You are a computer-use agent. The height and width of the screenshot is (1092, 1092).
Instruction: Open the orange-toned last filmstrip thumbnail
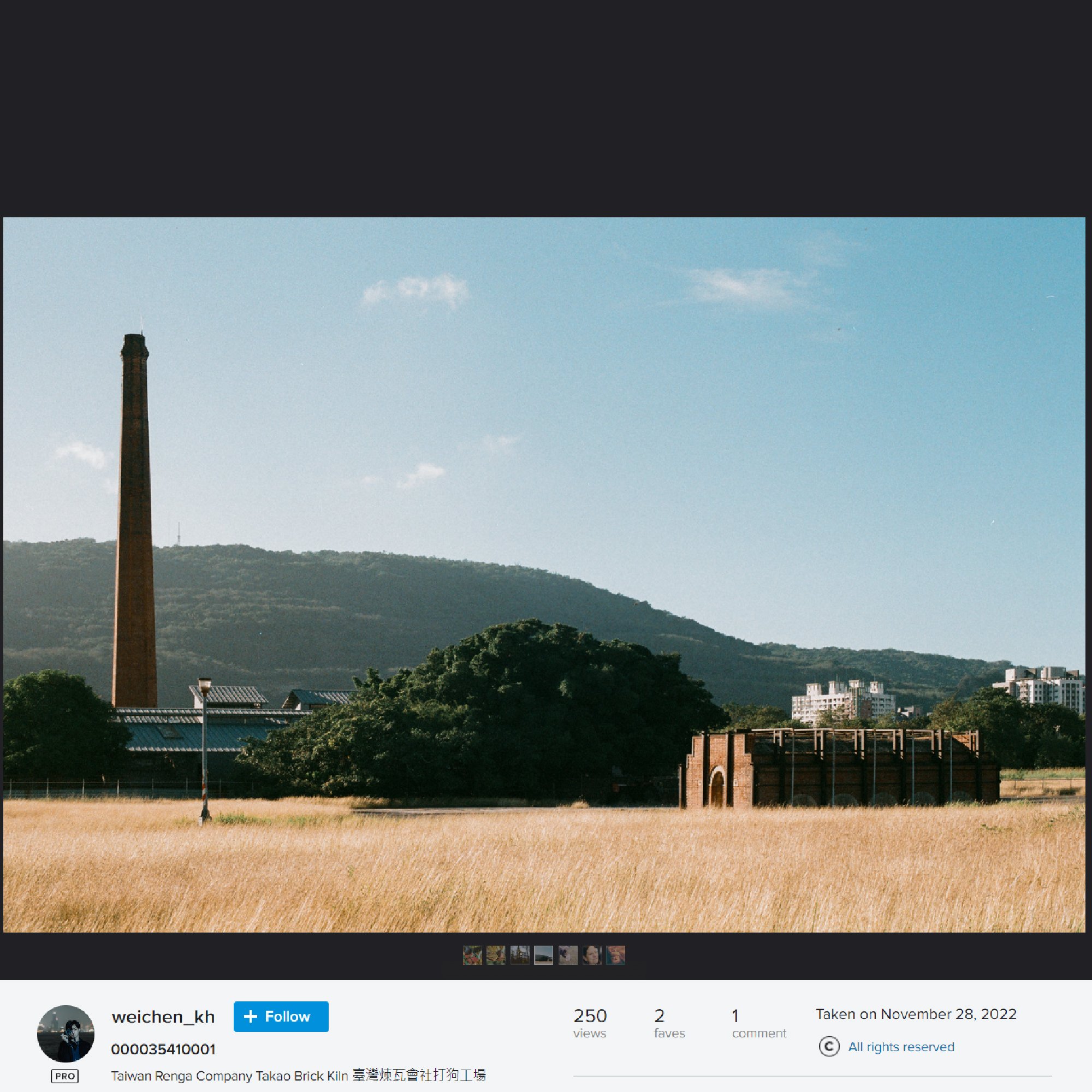coord(615,955)
